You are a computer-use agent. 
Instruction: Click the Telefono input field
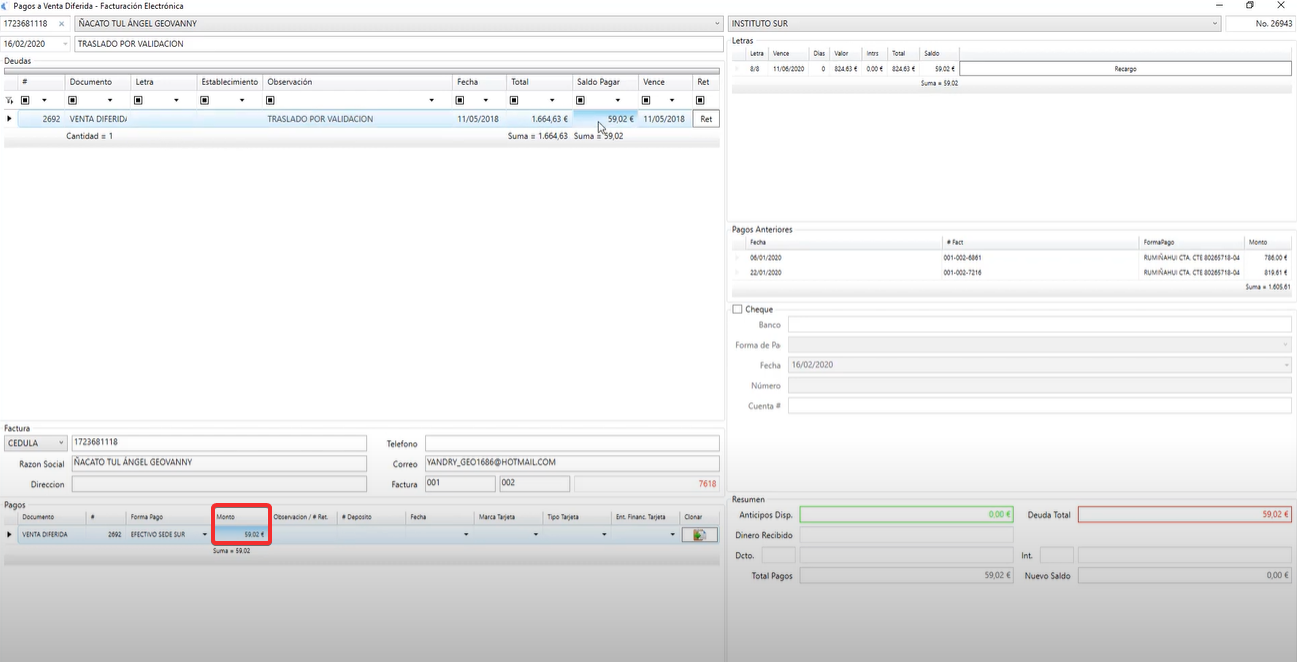572,443
